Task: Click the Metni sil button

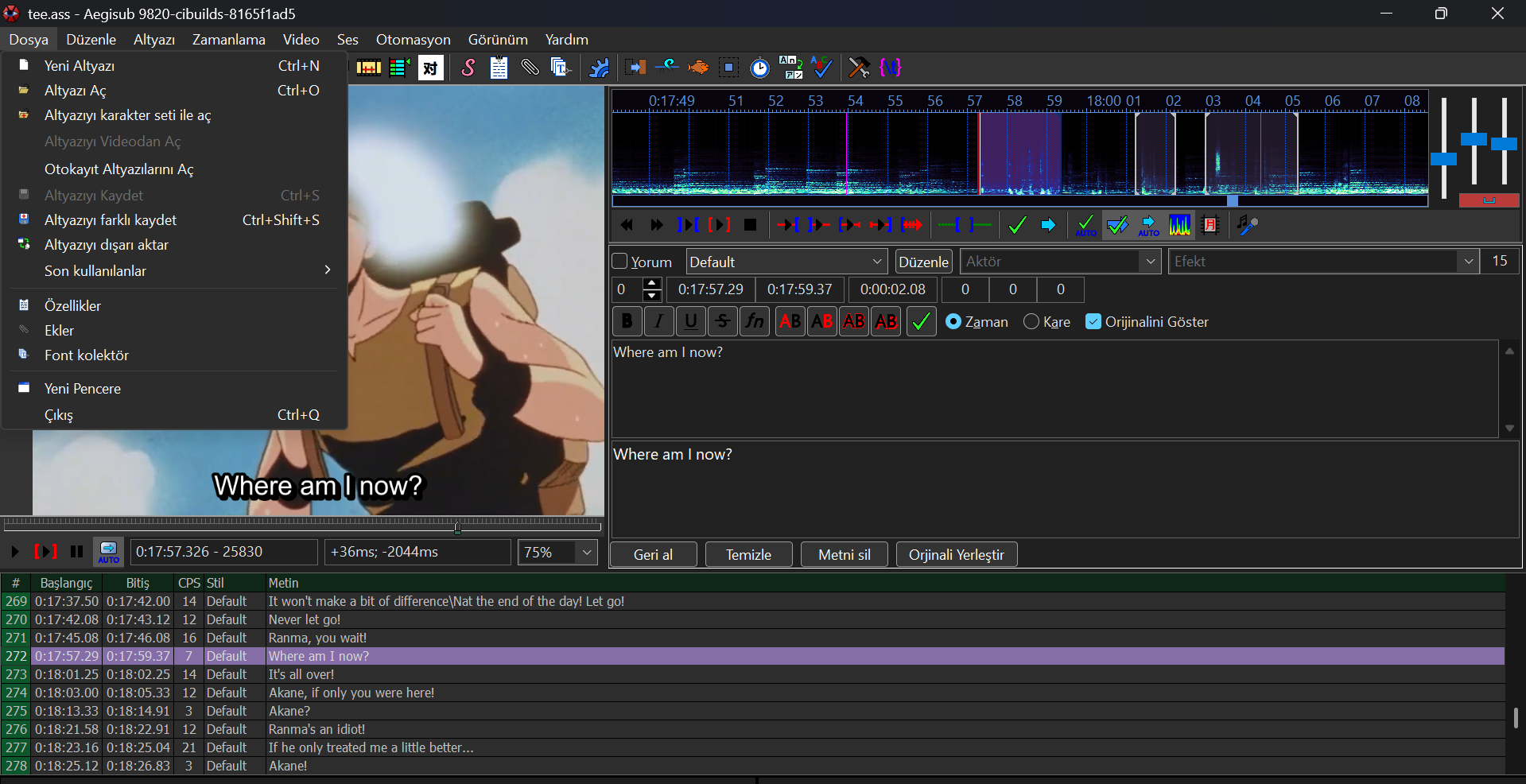Action: [845, 554]
